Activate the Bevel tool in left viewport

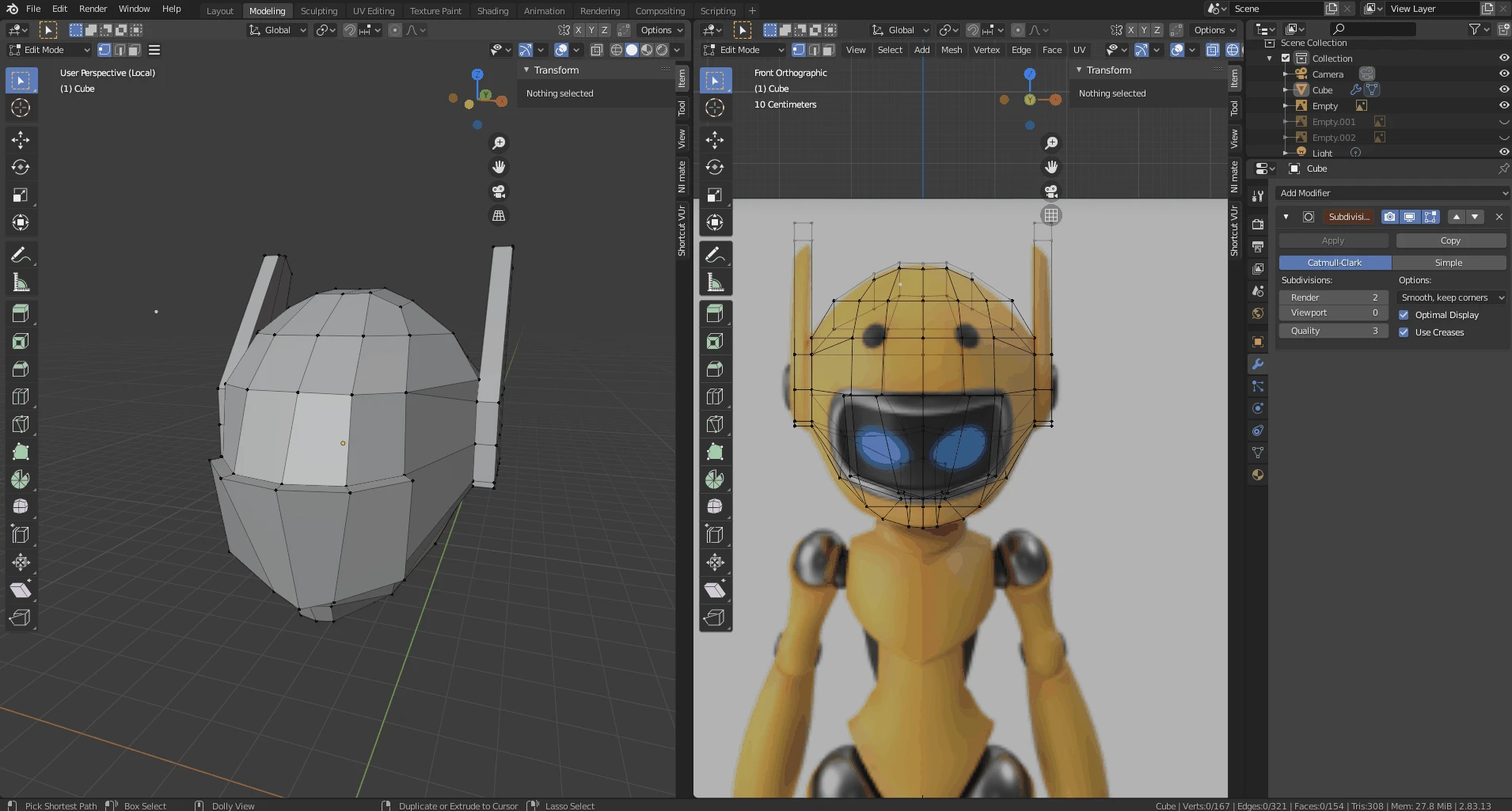pos(21,369)
